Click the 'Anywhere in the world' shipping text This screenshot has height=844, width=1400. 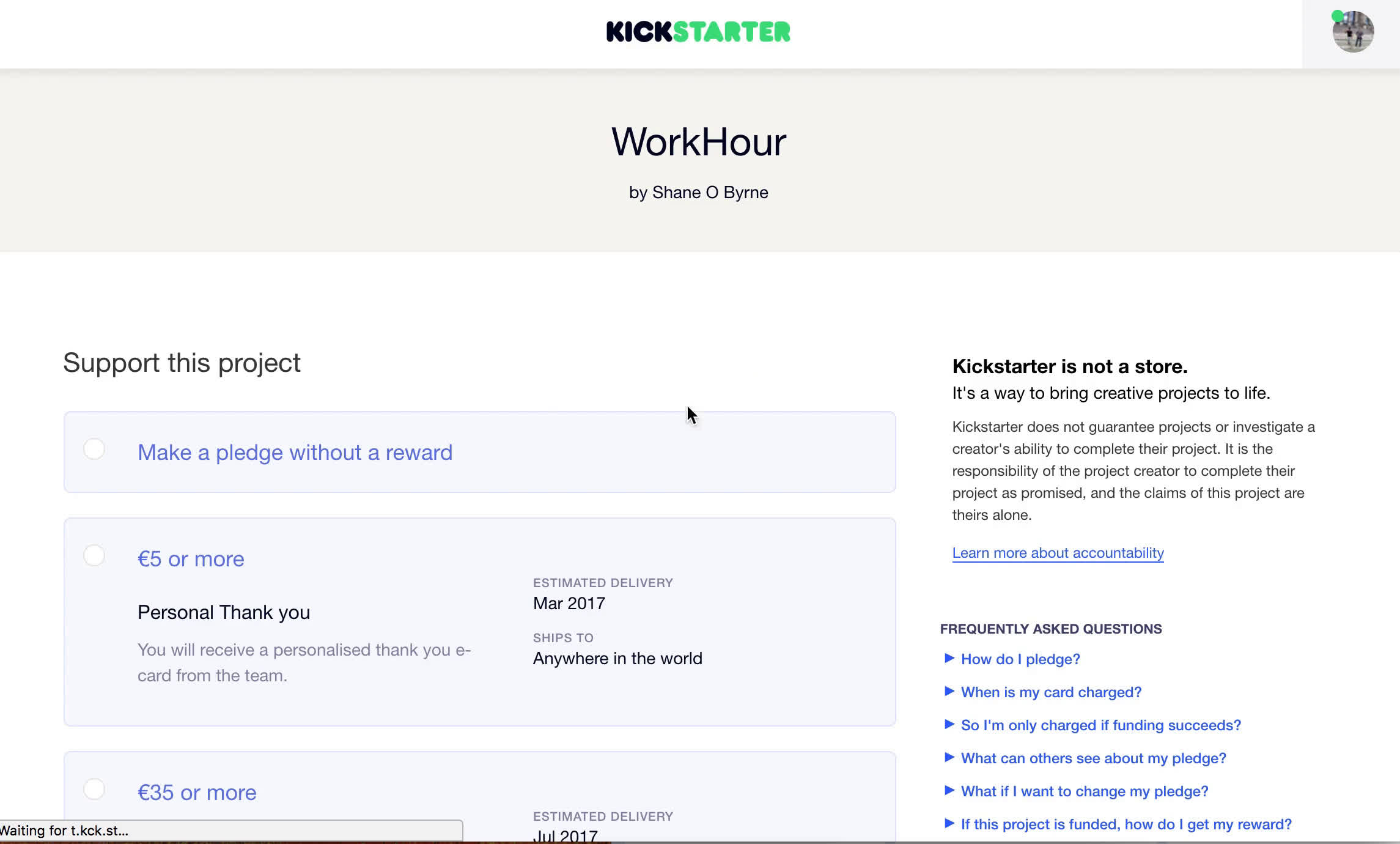(617, 658)
